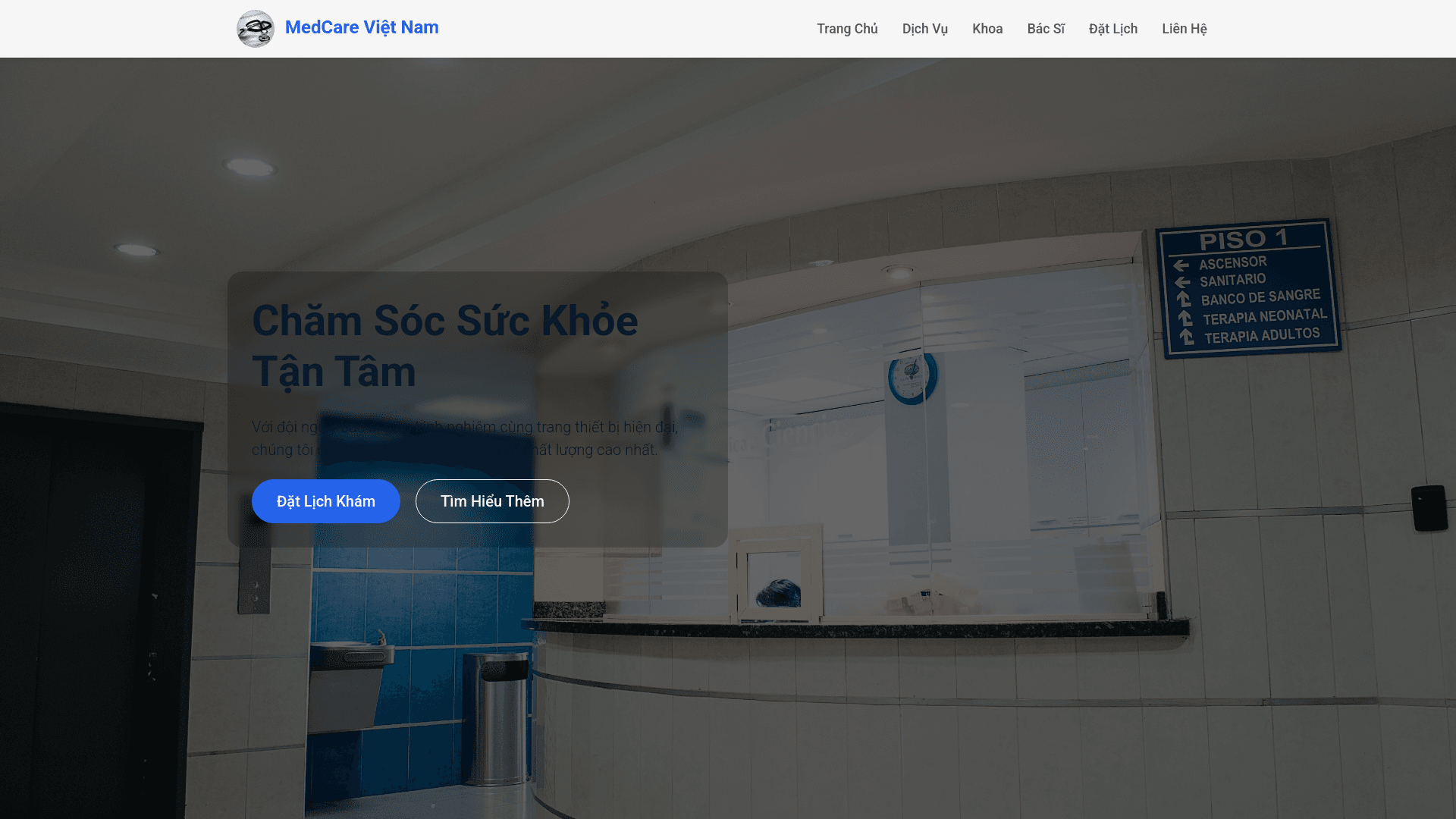
Task: Open the Dịch Vụ nav item
Action: tap(924, 29)
